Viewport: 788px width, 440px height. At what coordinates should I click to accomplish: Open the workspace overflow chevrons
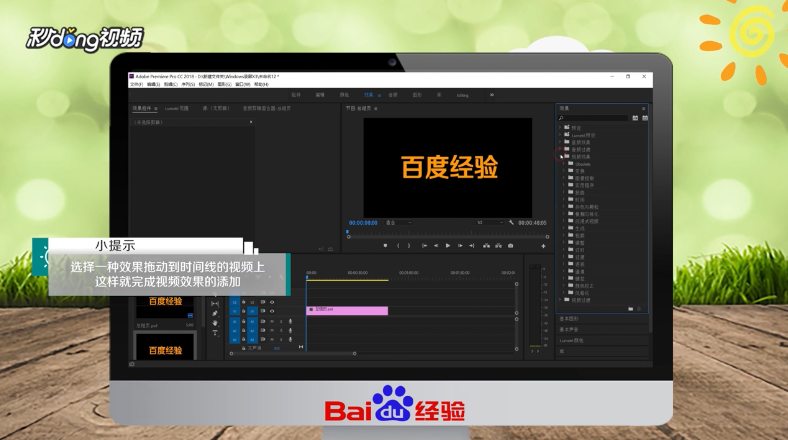(492, 95)
